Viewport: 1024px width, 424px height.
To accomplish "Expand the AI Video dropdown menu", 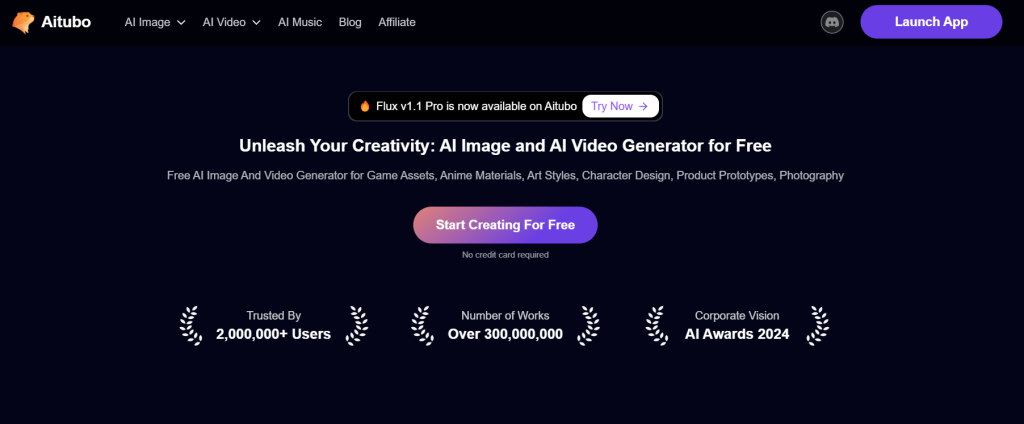I will point(231,22).
